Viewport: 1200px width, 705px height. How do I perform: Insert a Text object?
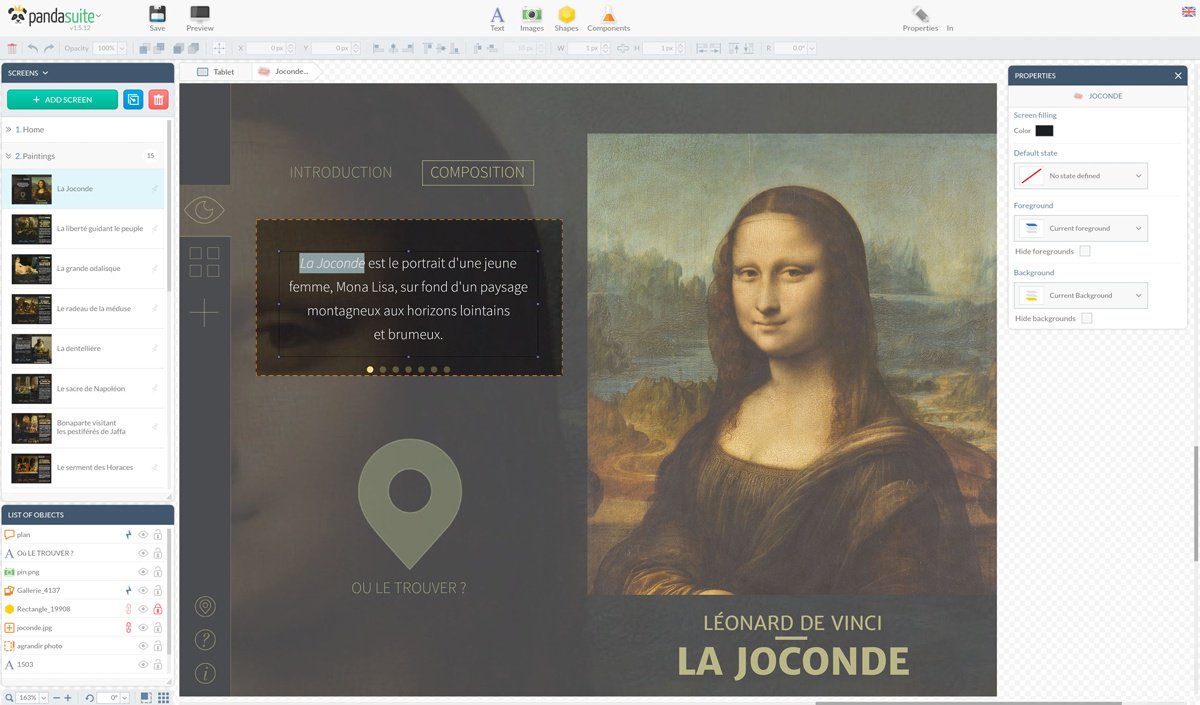[x=497, y=18]
